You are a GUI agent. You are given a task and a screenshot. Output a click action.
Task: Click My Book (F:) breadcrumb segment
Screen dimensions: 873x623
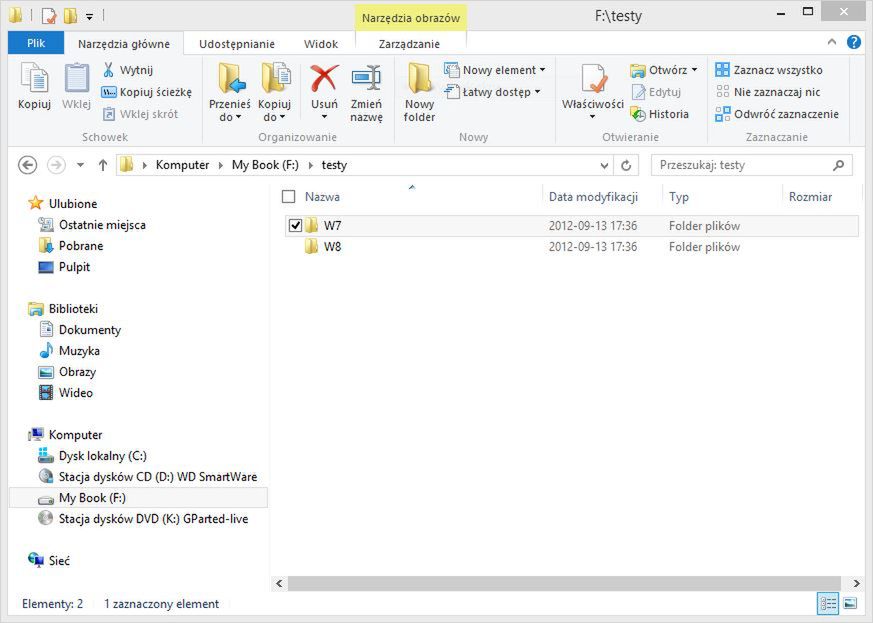[x=265, y=165]
